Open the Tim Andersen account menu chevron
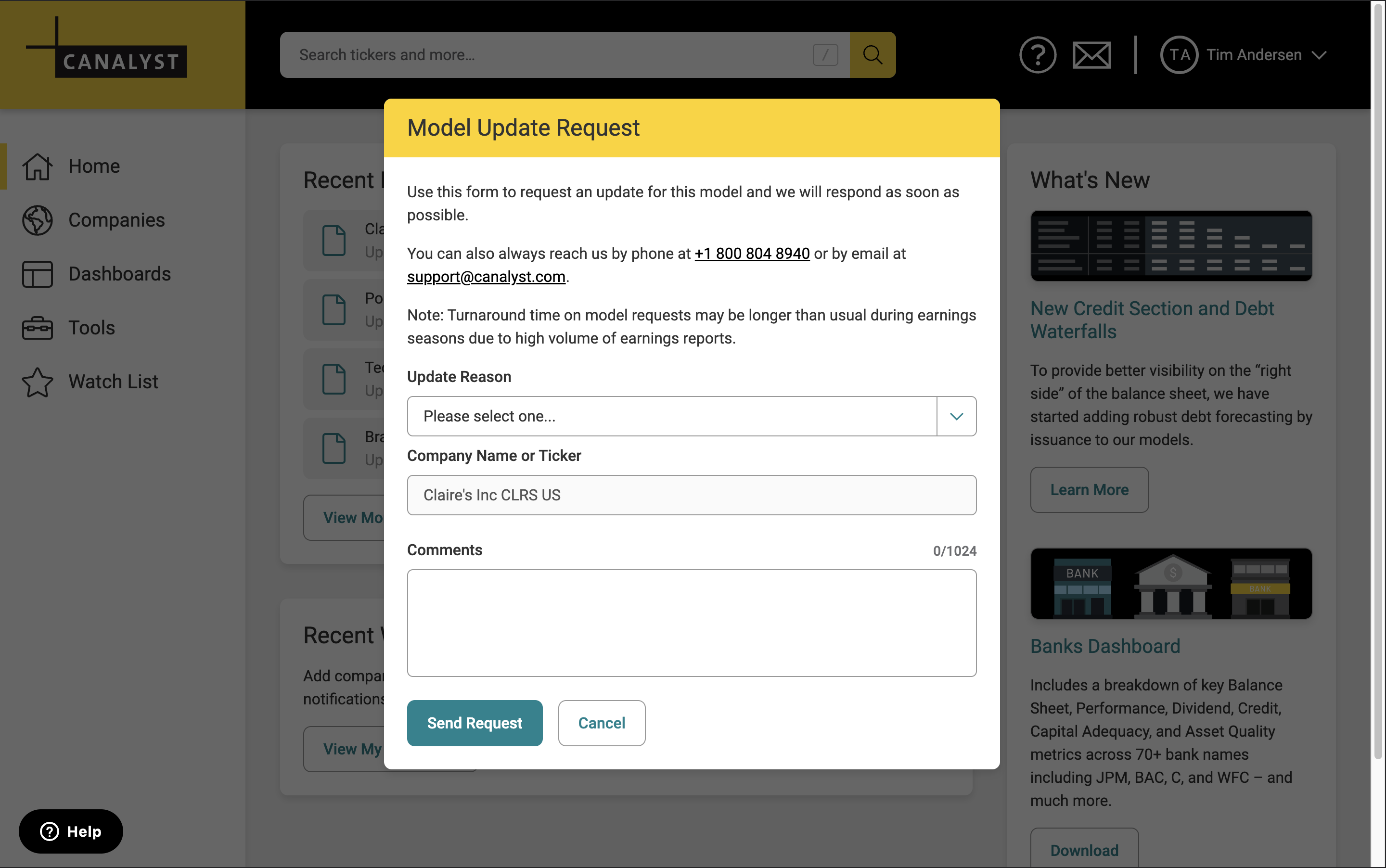The height and width of the screenshot is (868, 1386). [x=1320, y=55]
